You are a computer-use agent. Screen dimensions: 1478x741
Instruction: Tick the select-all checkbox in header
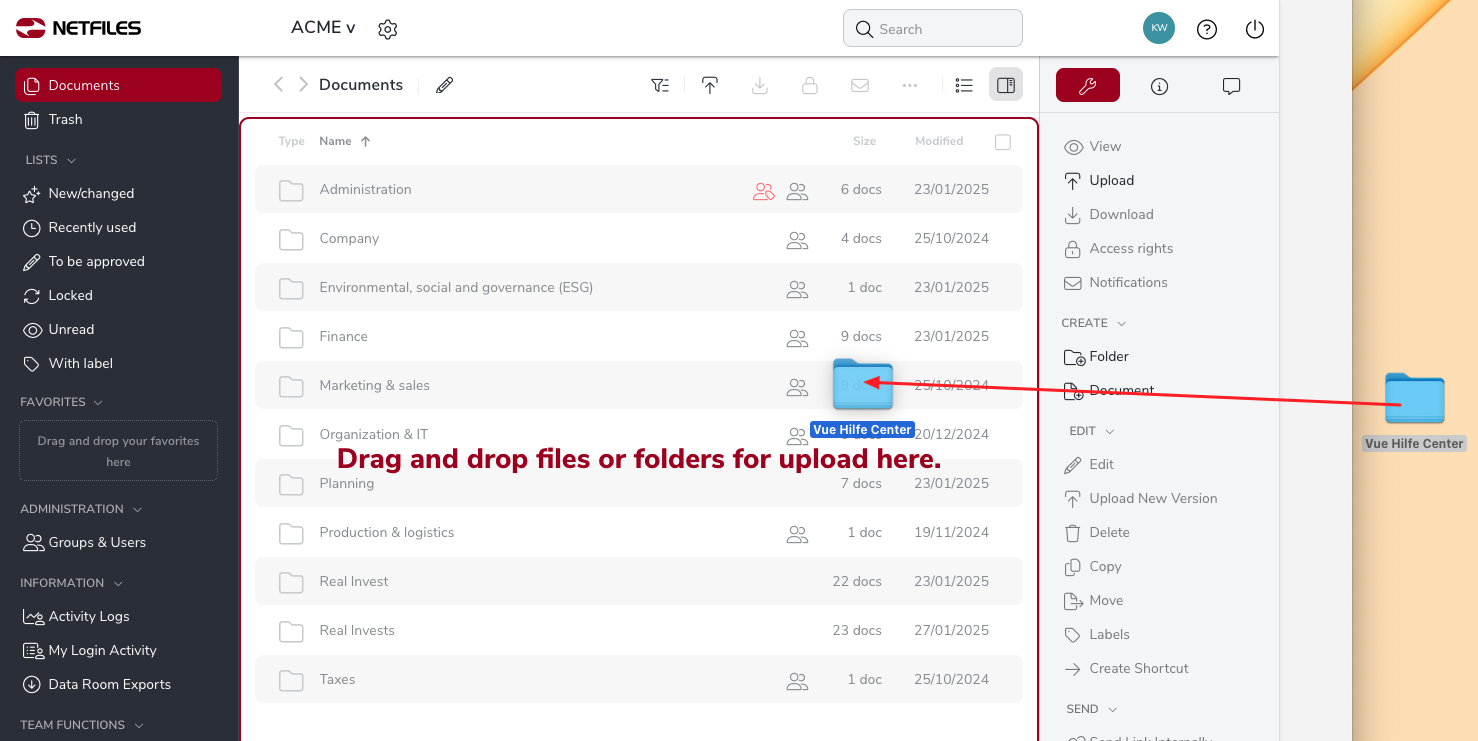[1003, 142]
